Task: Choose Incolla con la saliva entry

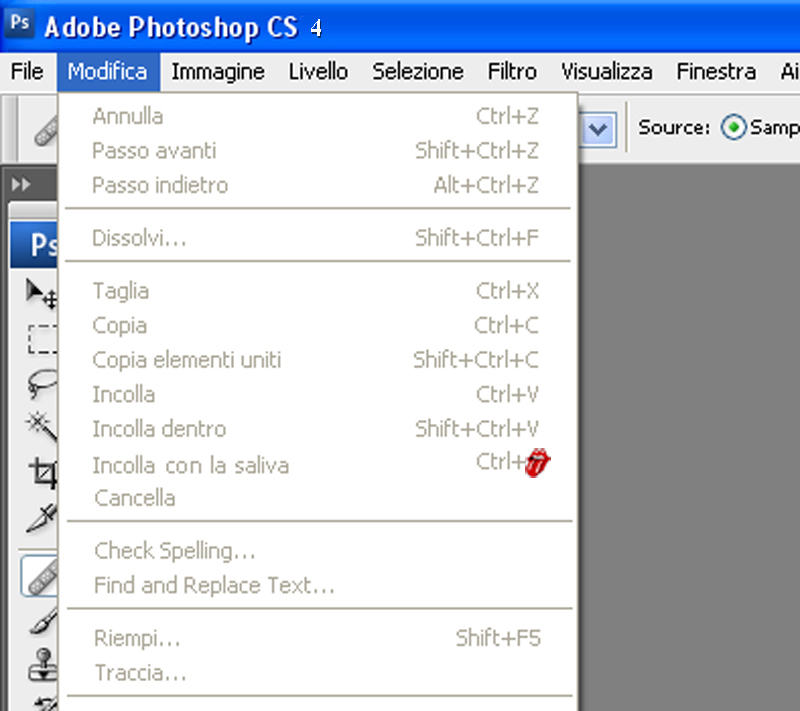Action: pos(317,465)
